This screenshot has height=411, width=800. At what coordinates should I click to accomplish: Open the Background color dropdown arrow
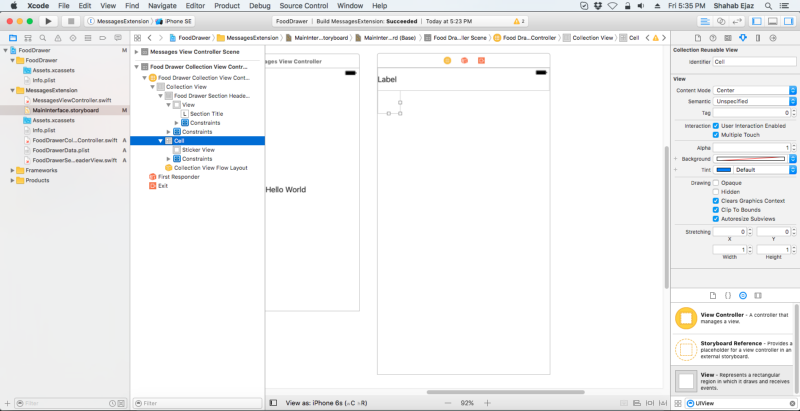(x=793, y=159)
